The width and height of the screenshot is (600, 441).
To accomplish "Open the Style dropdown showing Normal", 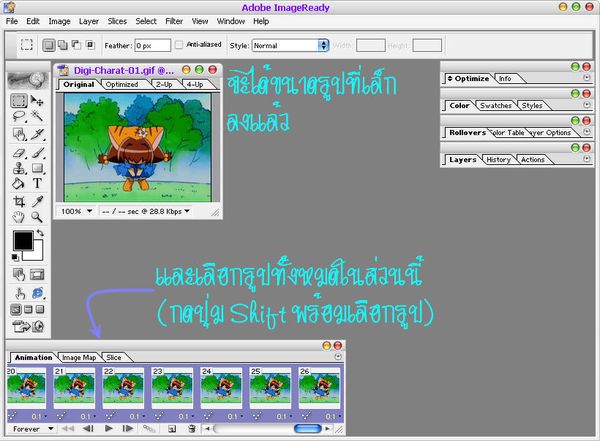I will [x=290, y=46].
